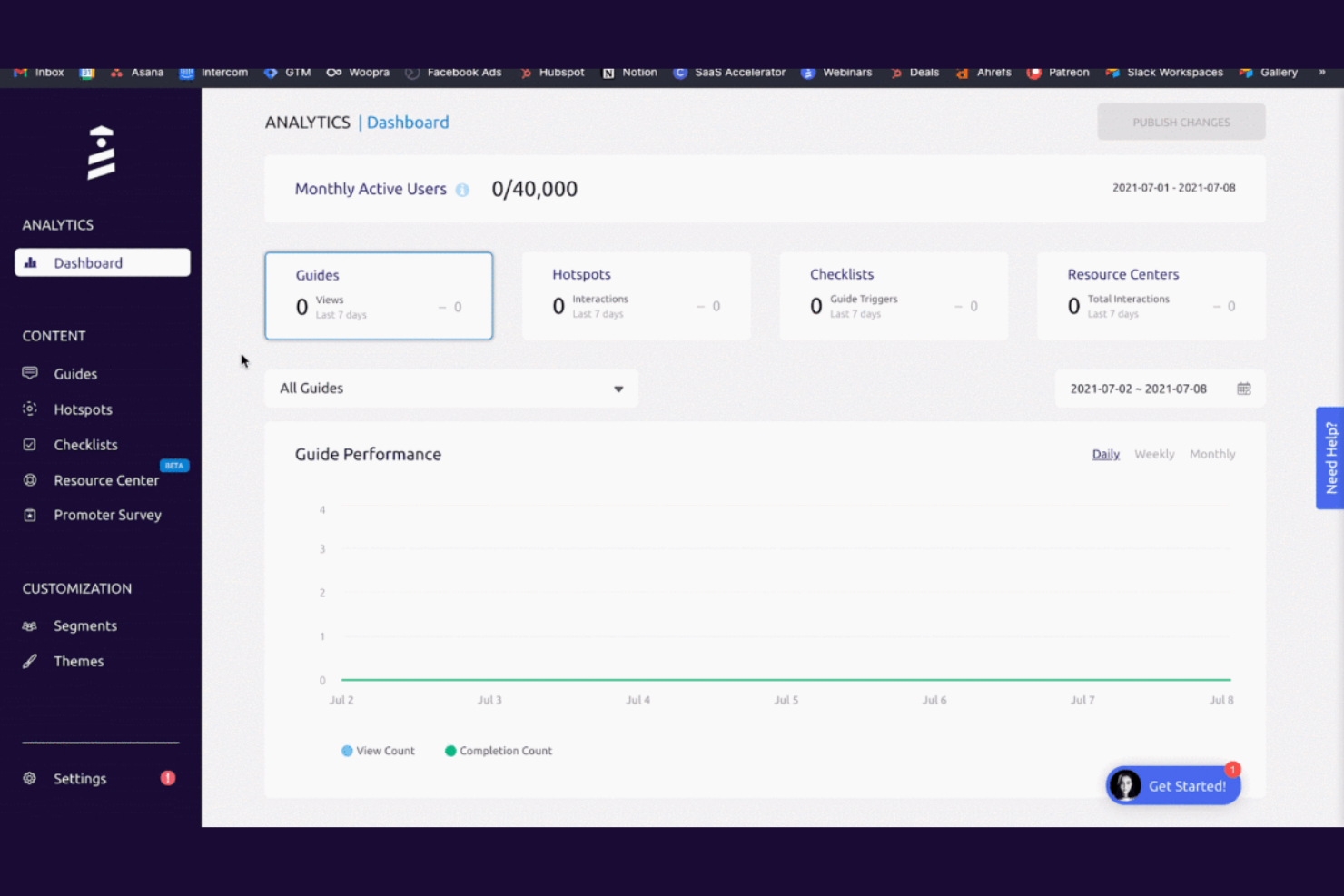Open the date range calendar picker

point(1244,388)
